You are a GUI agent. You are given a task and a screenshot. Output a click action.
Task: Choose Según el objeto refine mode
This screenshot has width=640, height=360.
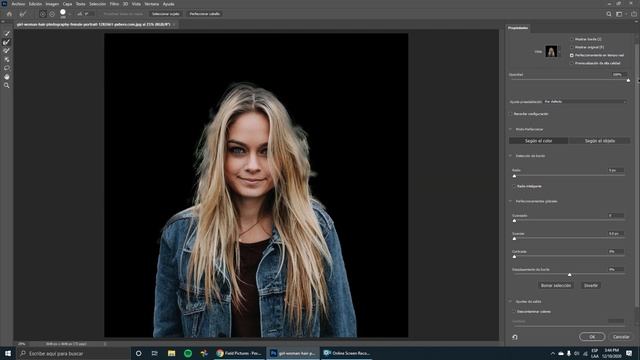click(x=600, y=141)
